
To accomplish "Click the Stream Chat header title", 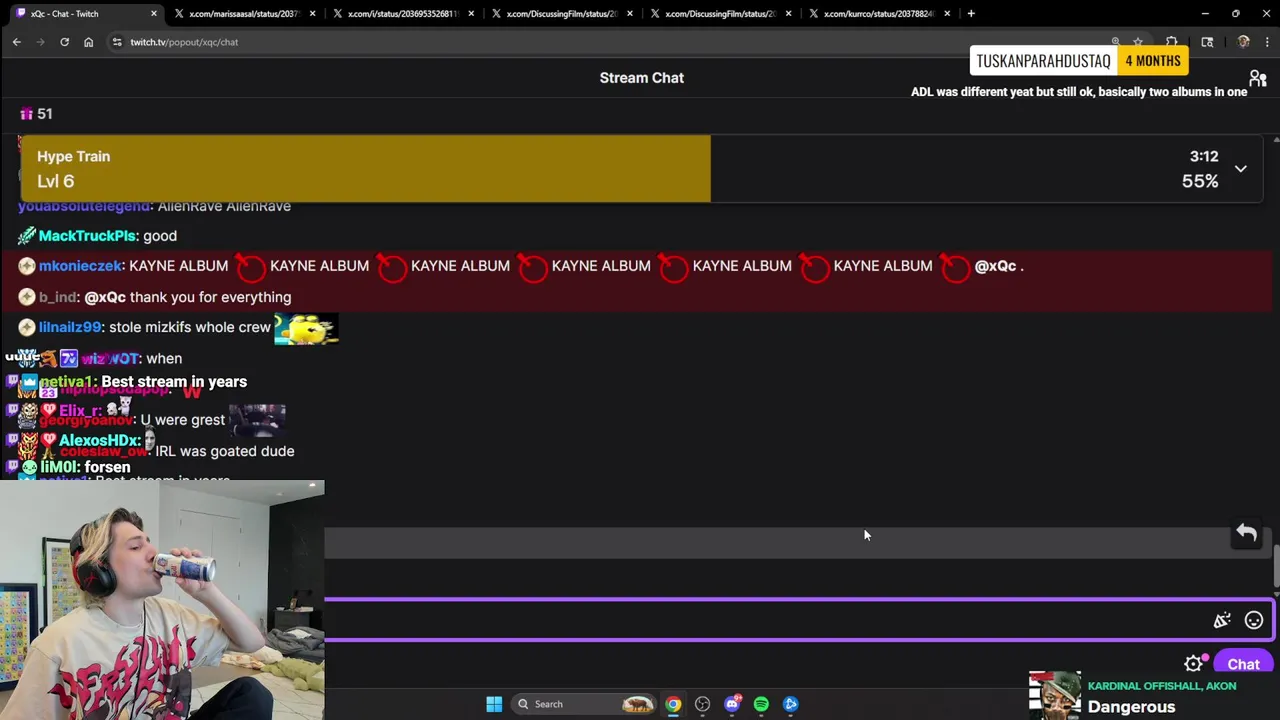I will [641, 78].
